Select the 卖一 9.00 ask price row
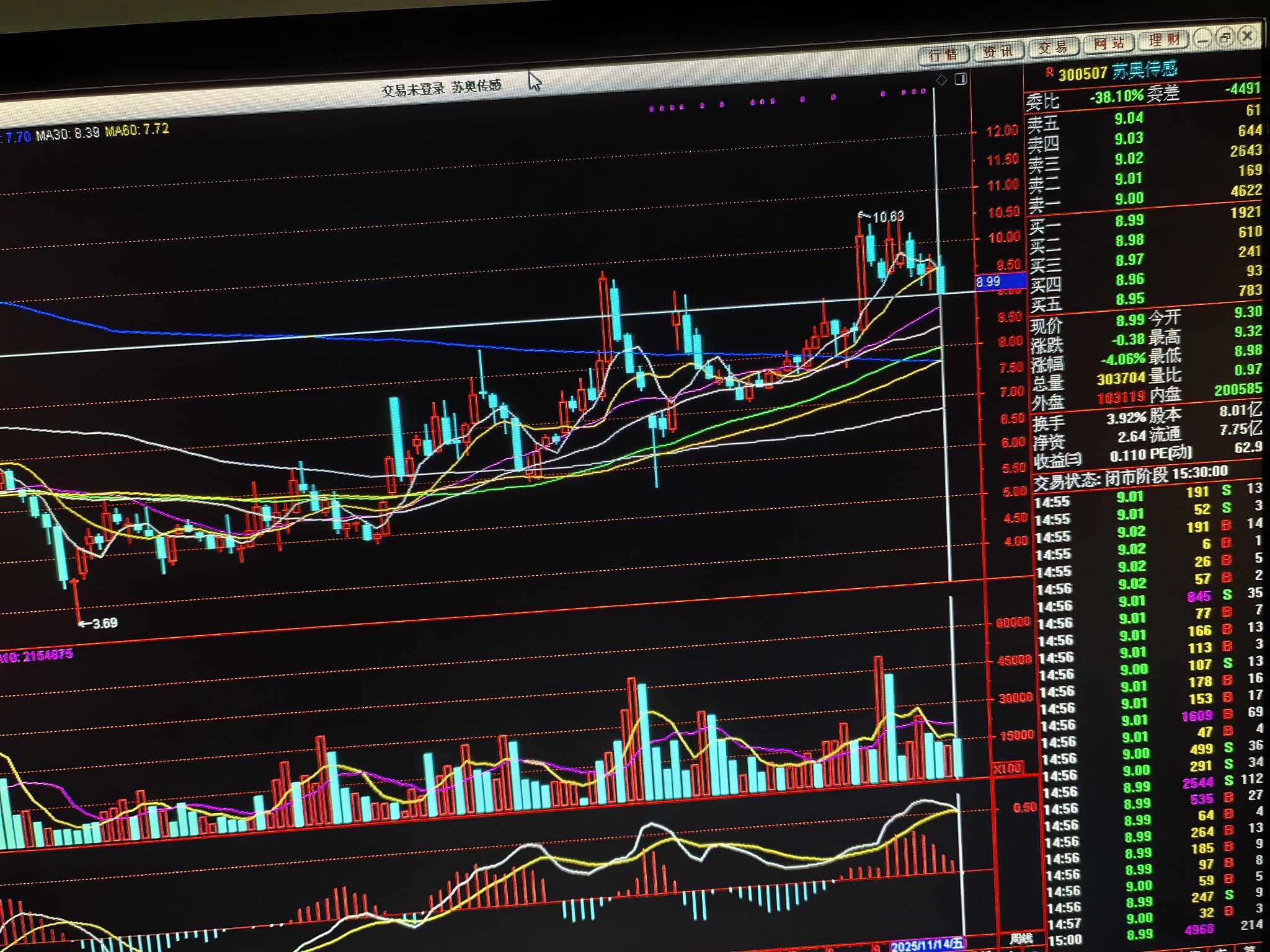The width and height of the screenshot is (1270, 952). [1129, 199]
